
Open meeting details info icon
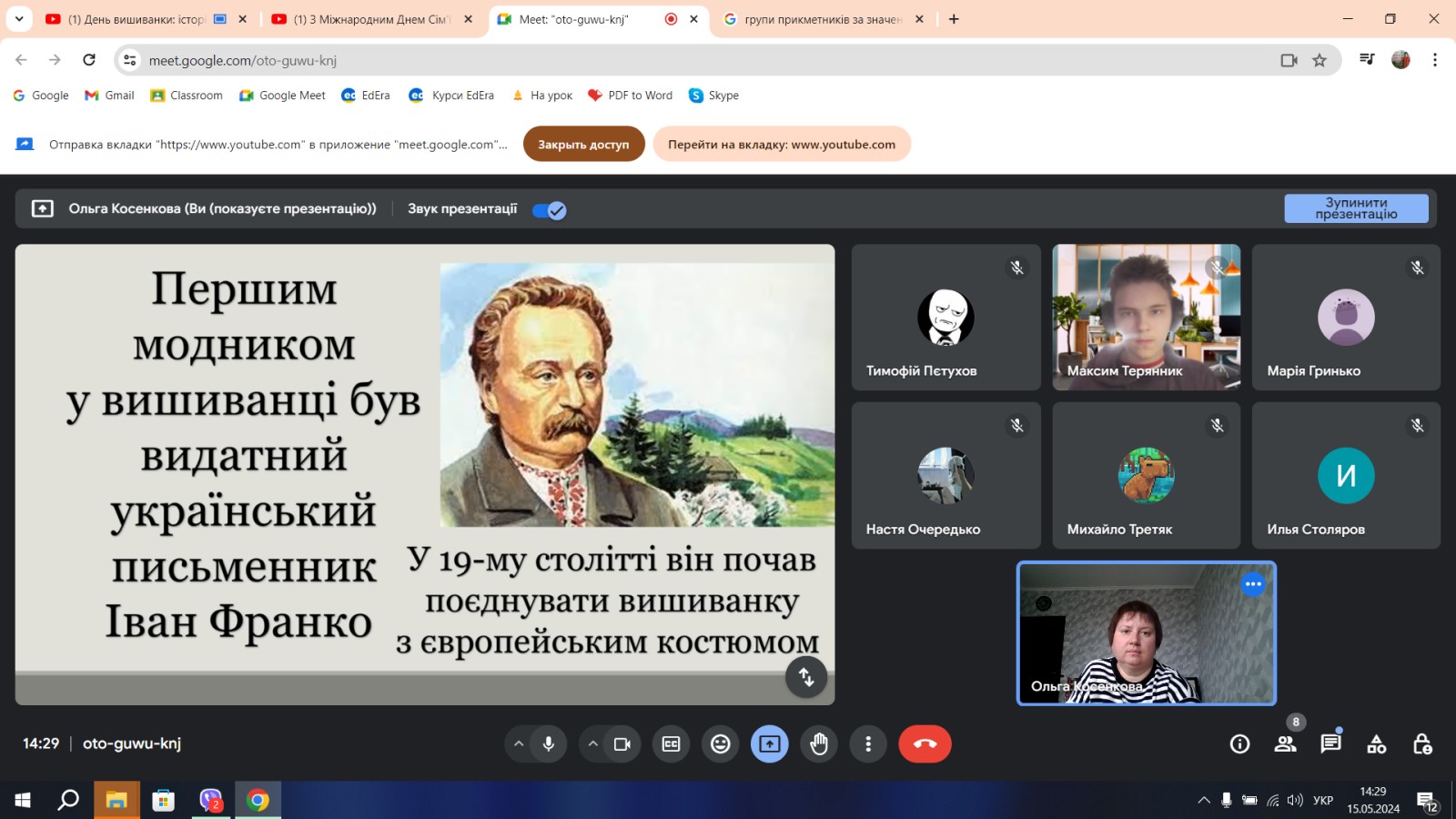1239,744
